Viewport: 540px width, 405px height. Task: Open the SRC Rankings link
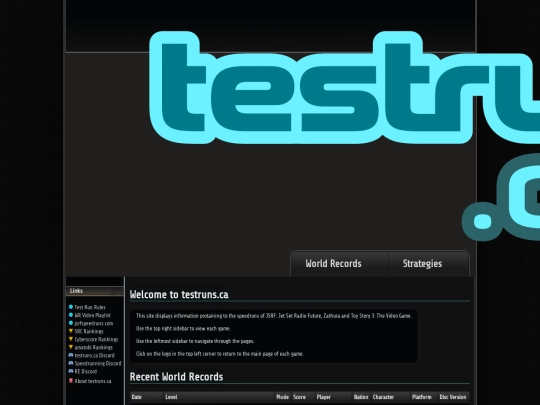[89, 331]
